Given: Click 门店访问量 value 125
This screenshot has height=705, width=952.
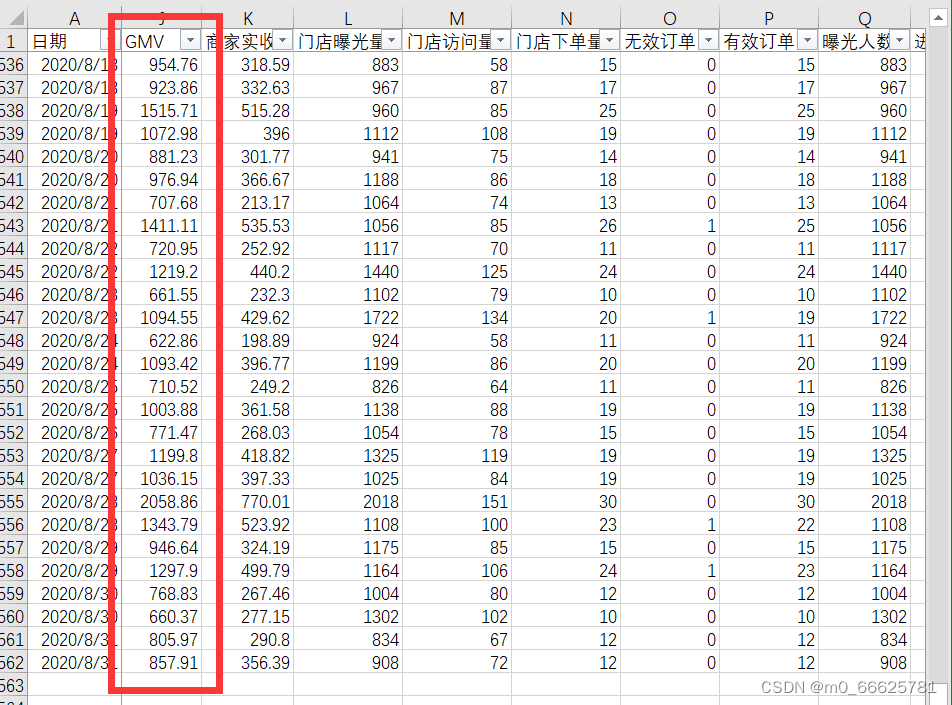Looking at the screenshot, I should point(495,271).
